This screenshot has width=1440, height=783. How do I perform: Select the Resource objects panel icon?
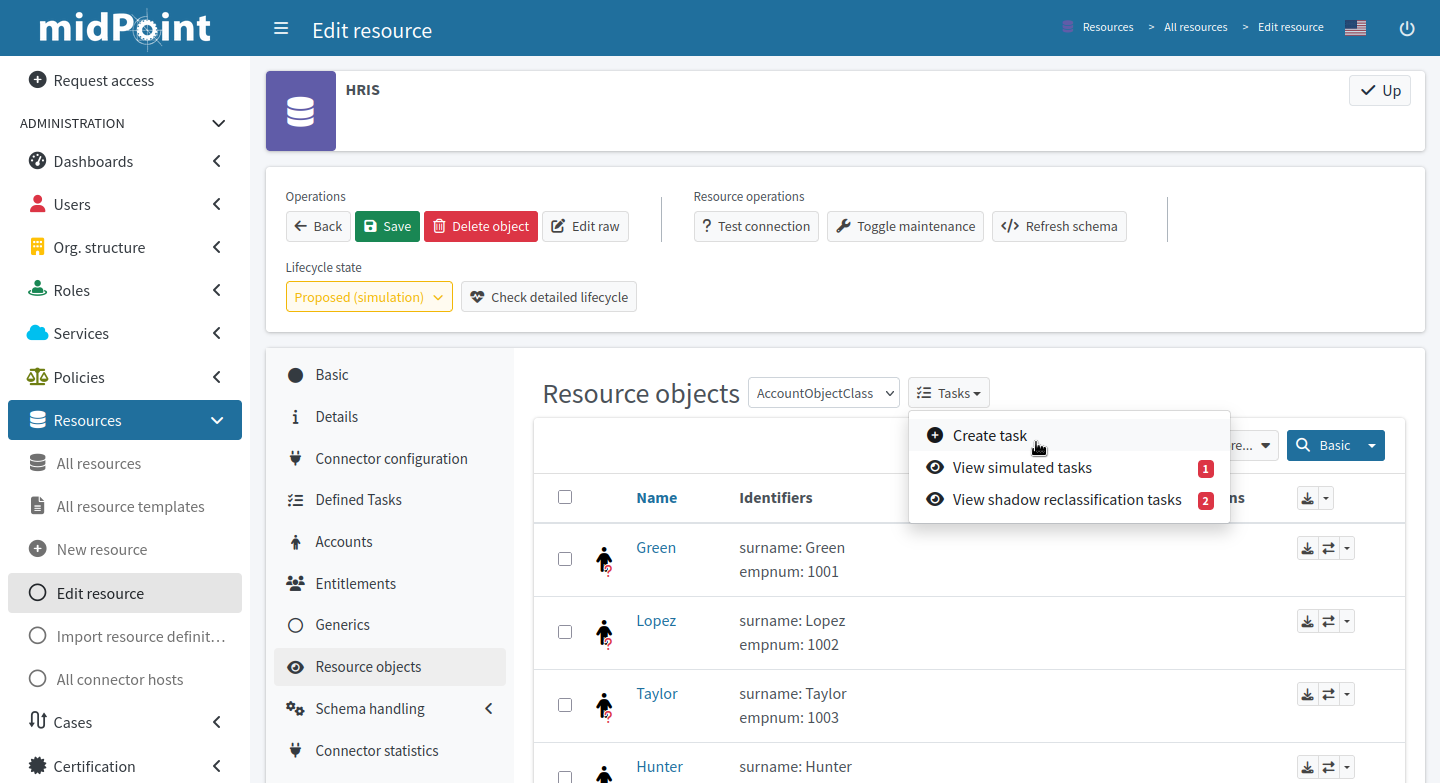pyautogui.click(x=296, y=666)
